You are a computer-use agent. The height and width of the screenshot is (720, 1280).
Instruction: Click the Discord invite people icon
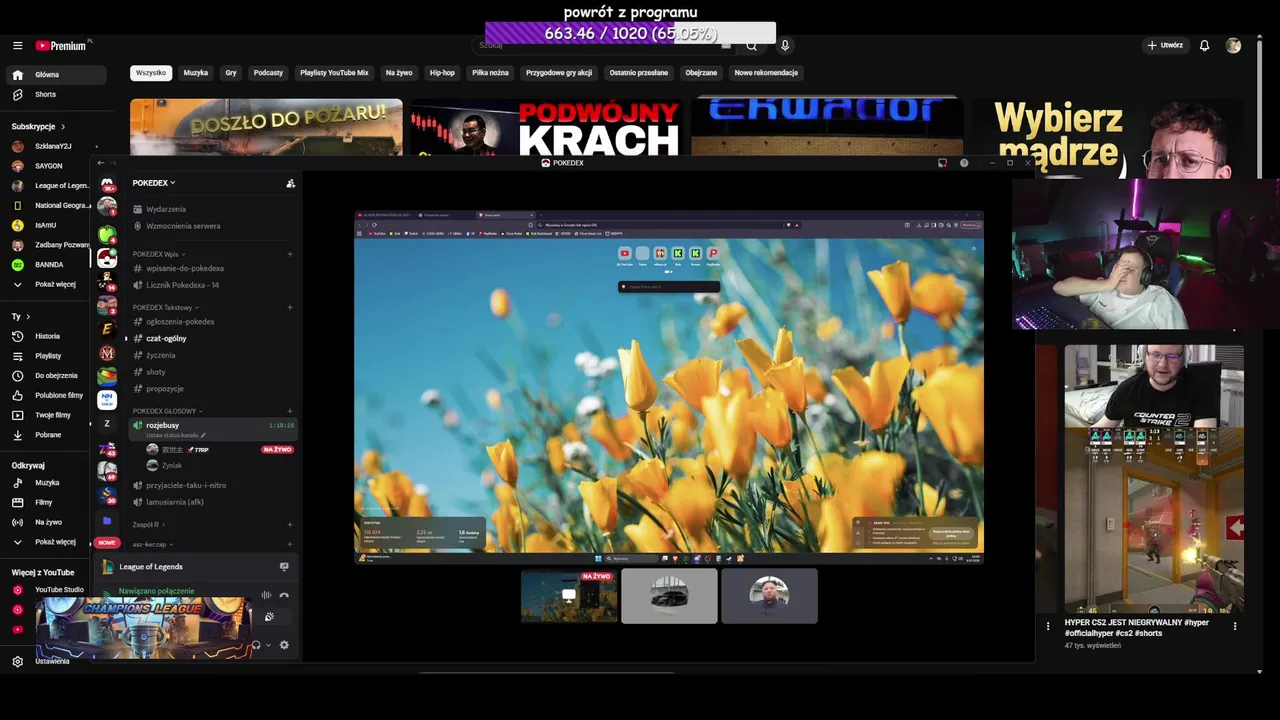[290, 183]
